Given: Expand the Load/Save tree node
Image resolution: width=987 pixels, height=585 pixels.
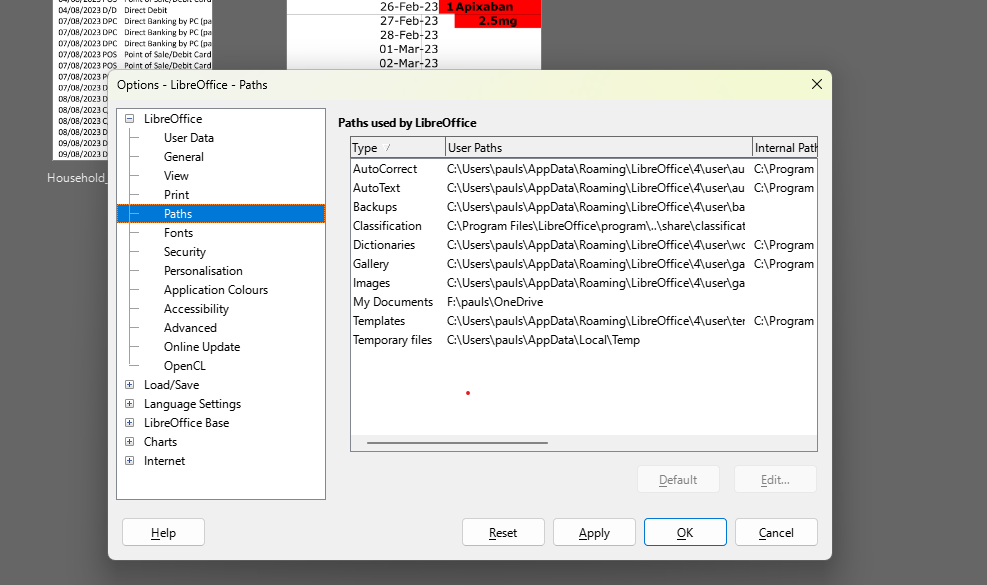Looking at the screenshot, I should click(x=130, y=385).
